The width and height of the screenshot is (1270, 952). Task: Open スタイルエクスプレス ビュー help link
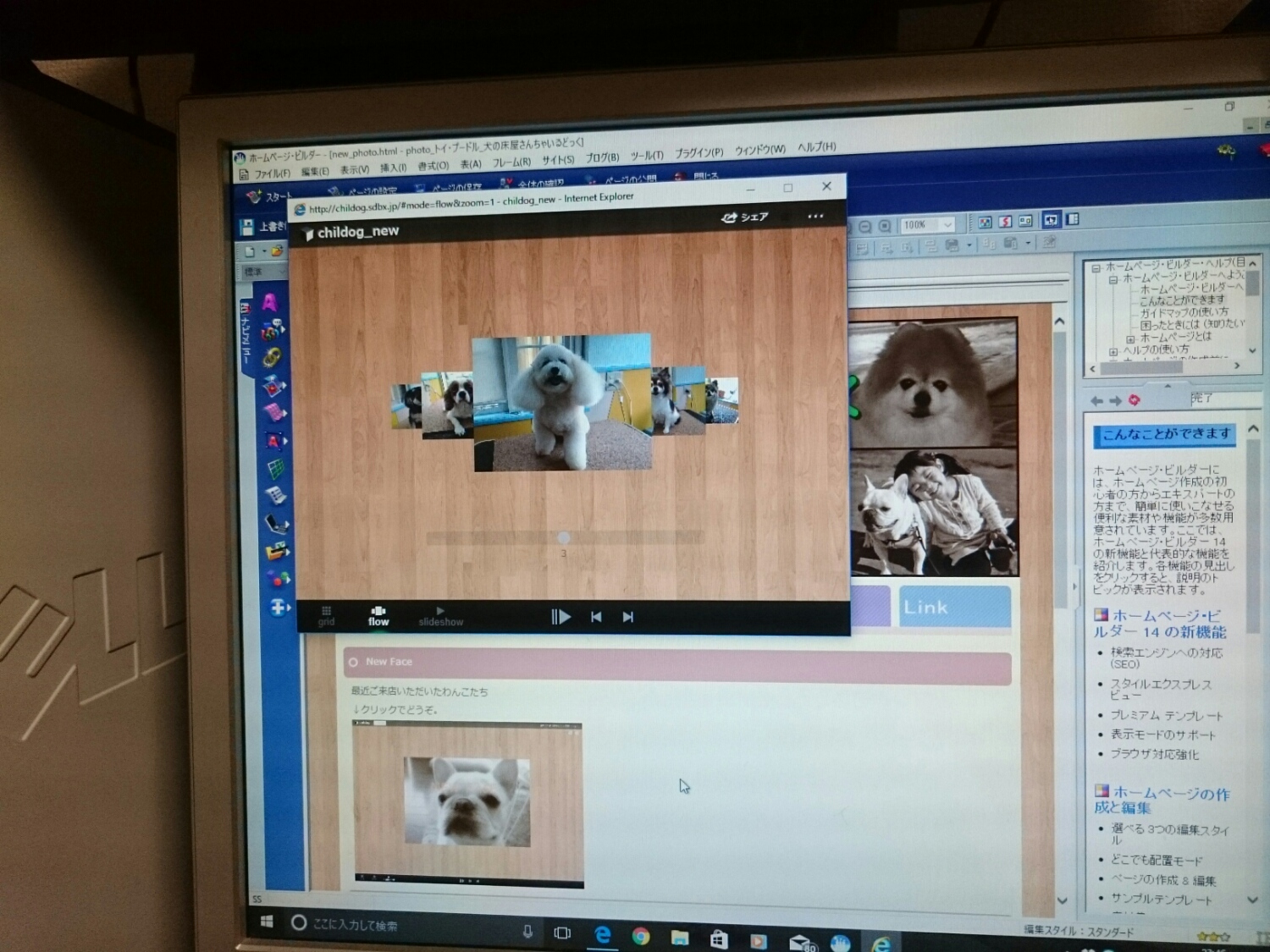(x=1161, y=689)
